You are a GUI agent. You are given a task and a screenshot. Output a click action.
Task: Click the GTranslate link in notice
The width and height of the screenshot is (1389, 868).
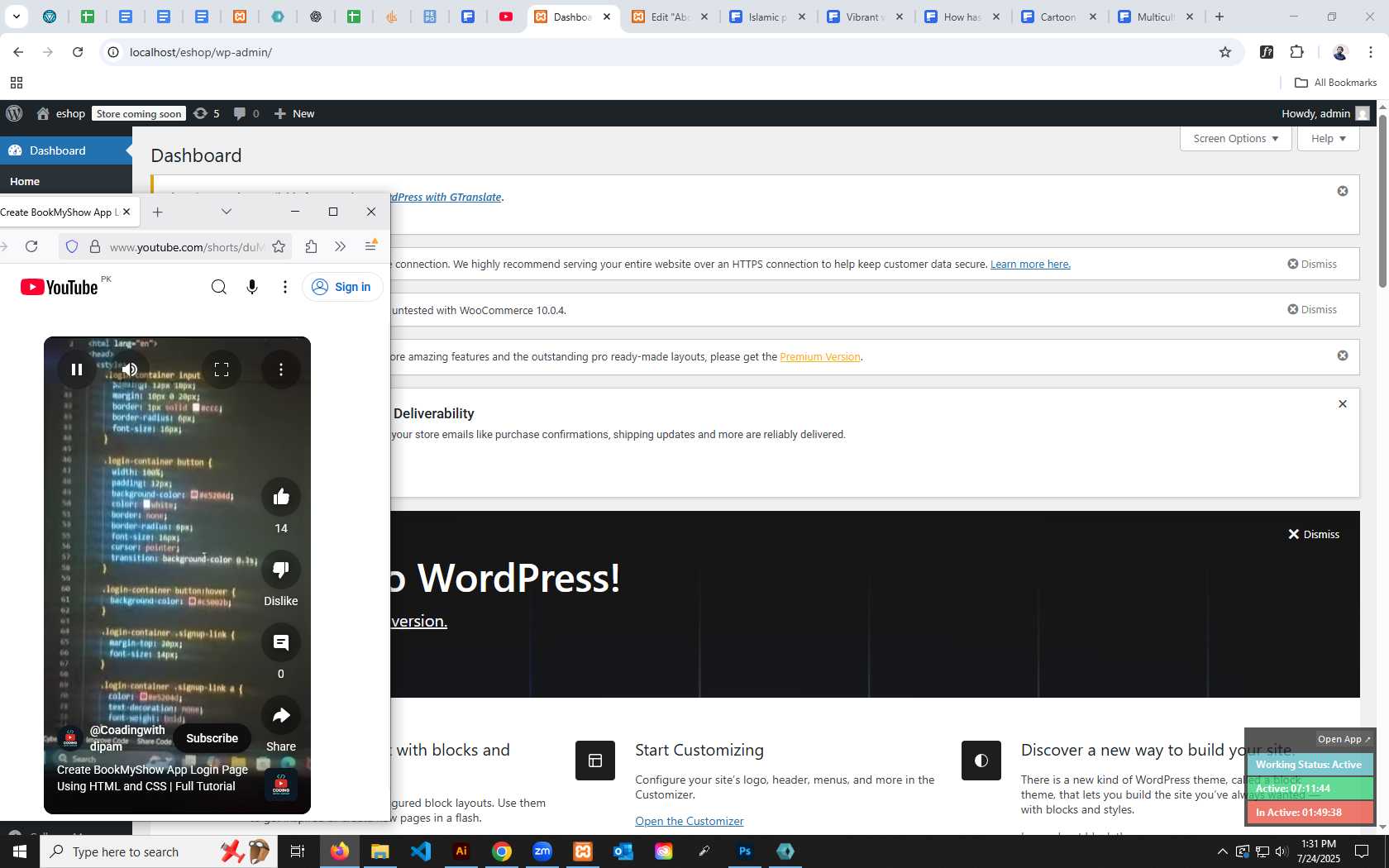[446, 197]
